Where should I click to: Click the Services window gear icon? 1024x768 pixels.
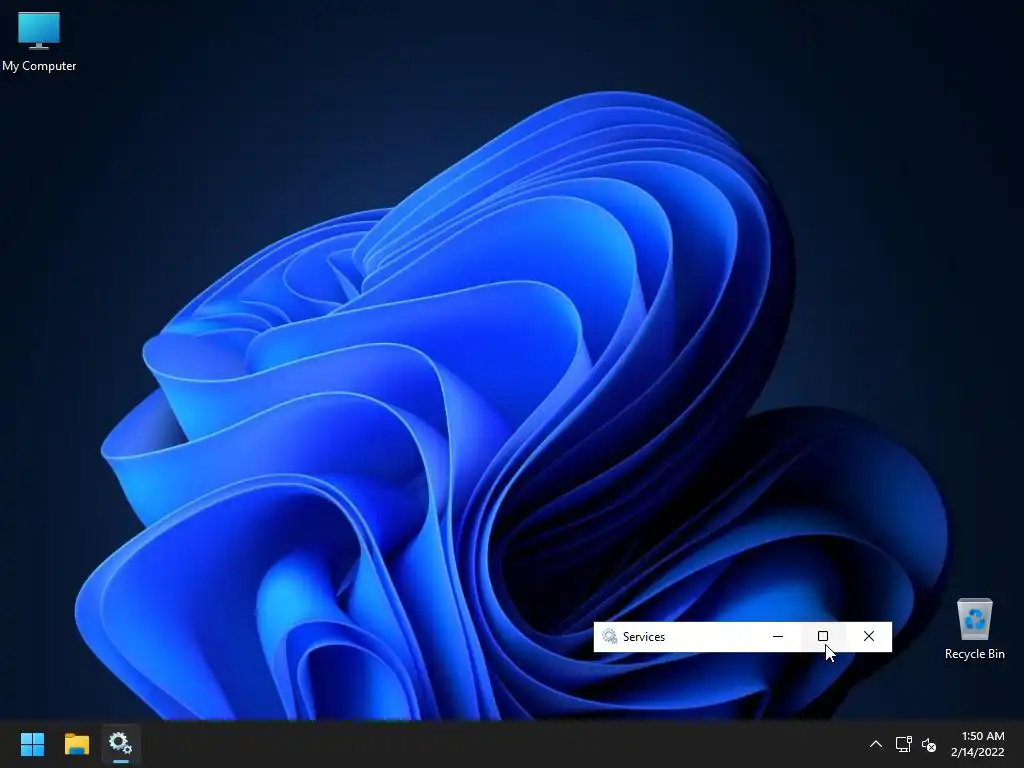(x=609, y=636)
